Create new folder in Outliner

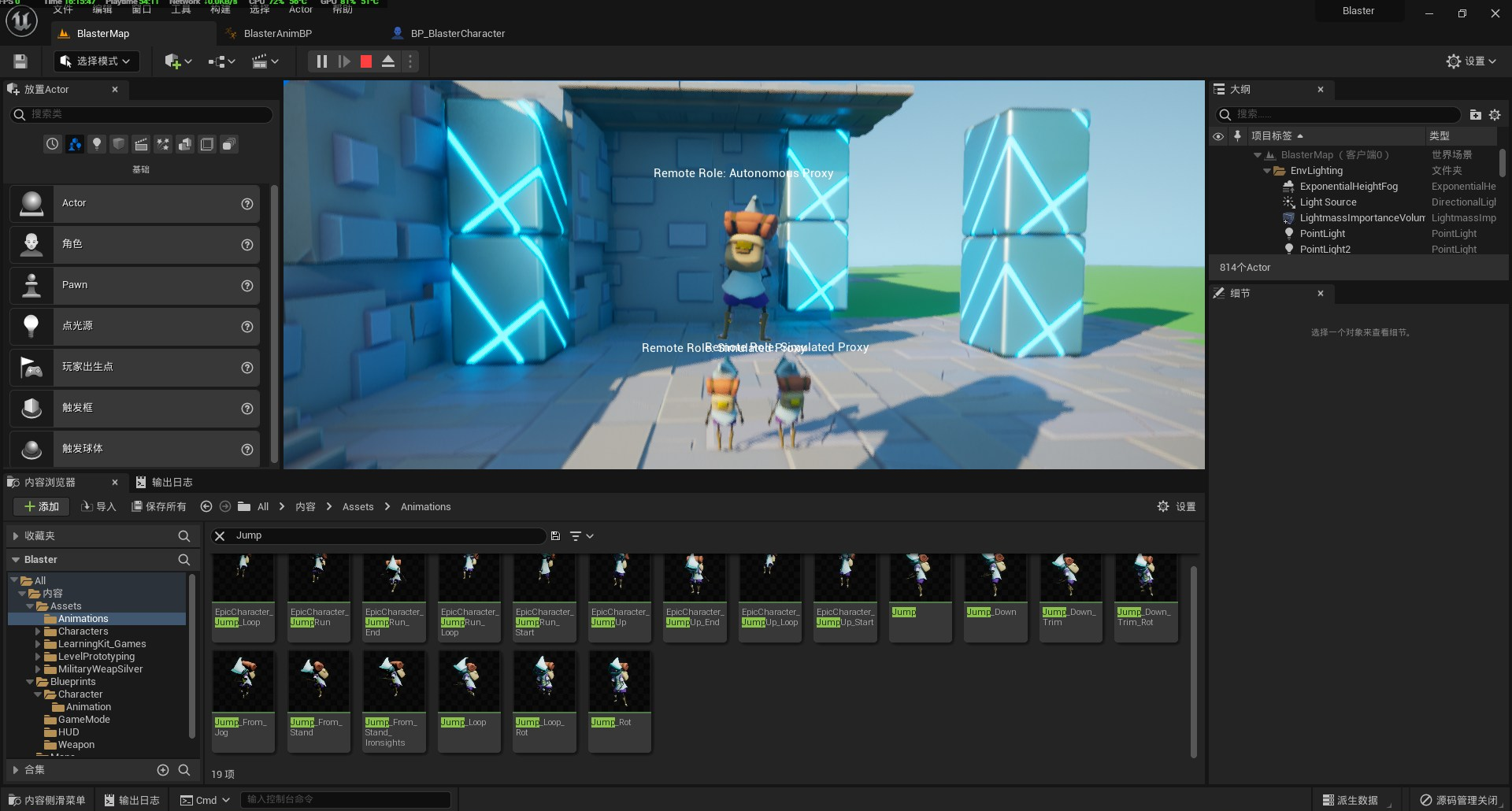click(x=1475, y=115)
